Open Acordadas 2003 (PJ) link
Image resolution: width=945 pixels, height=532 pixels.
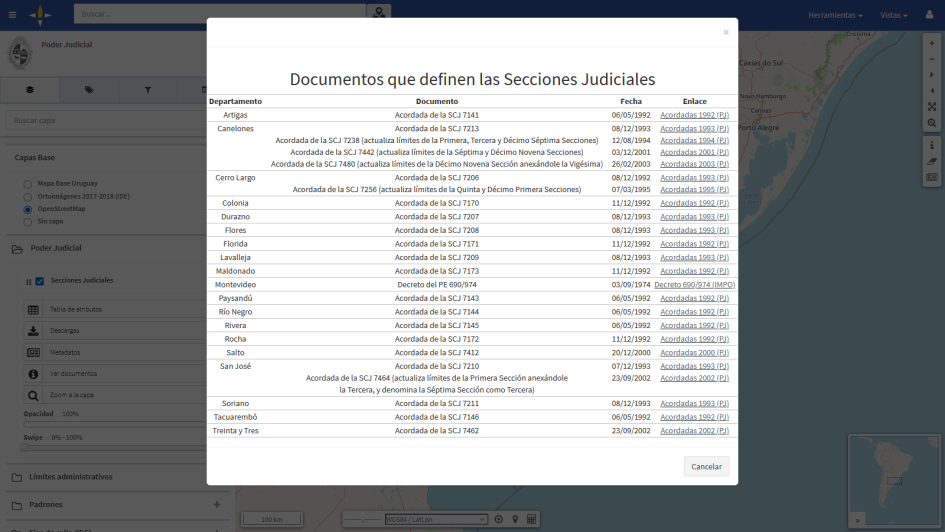click(694, 164)
